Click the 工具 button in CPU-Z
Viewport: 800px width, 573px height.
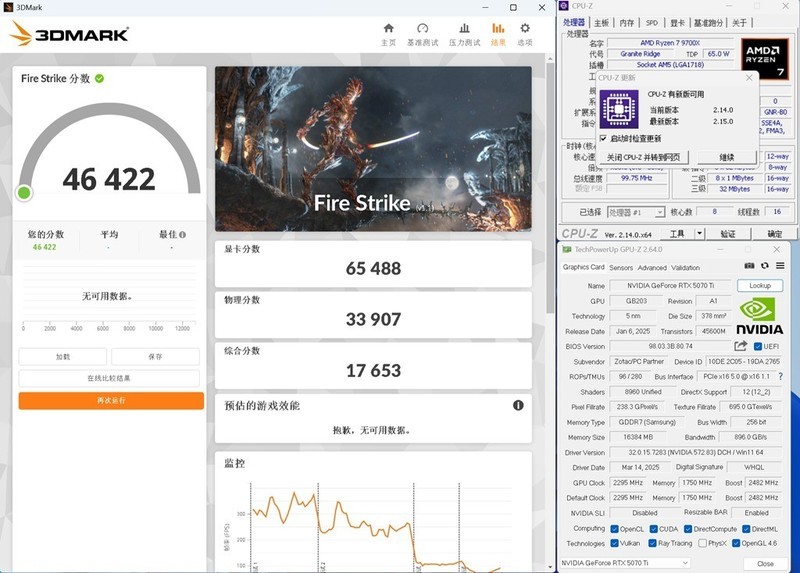click(677, 234)
